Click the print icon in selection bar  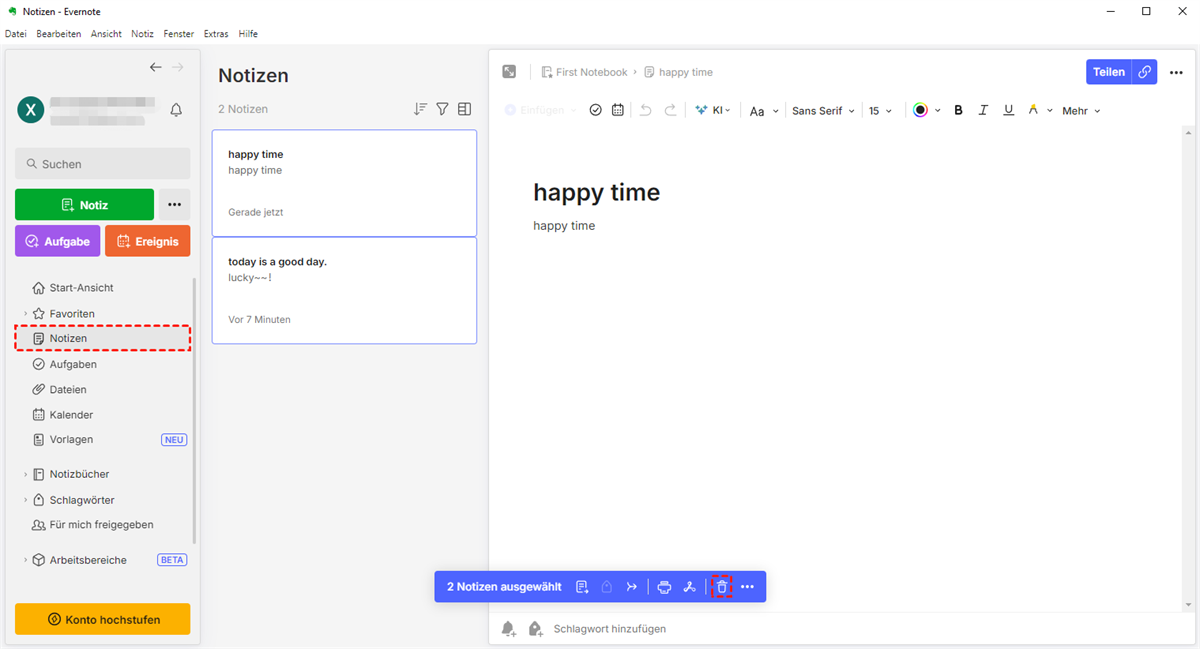[664, 587]
